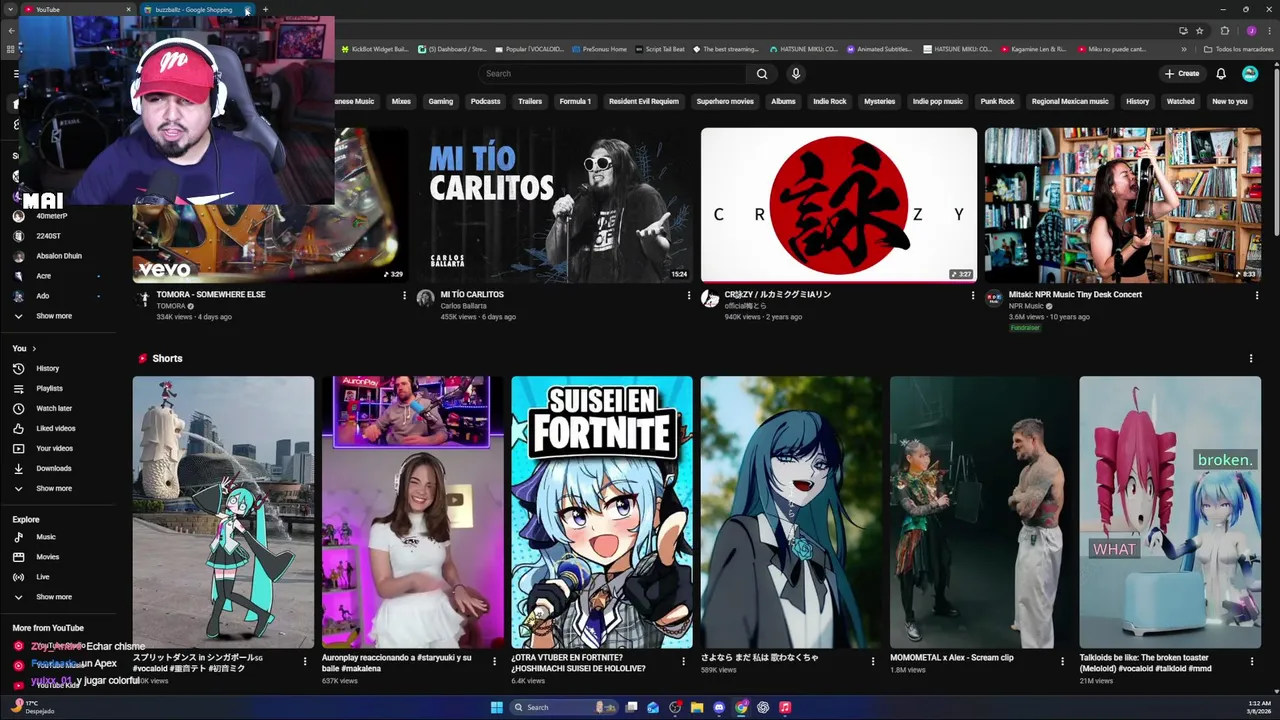Image resolution: width=1280 pixels, height=720 pixels.
Task: Open Todos los marcadores bookmarks folder
Action: point(1238,48)
